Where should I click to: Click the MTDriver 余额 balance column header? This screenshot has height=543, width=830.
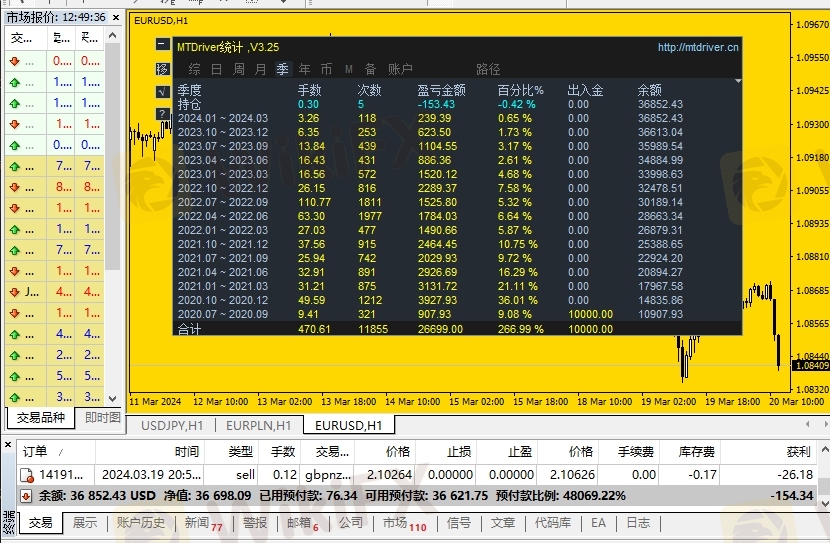649,90
